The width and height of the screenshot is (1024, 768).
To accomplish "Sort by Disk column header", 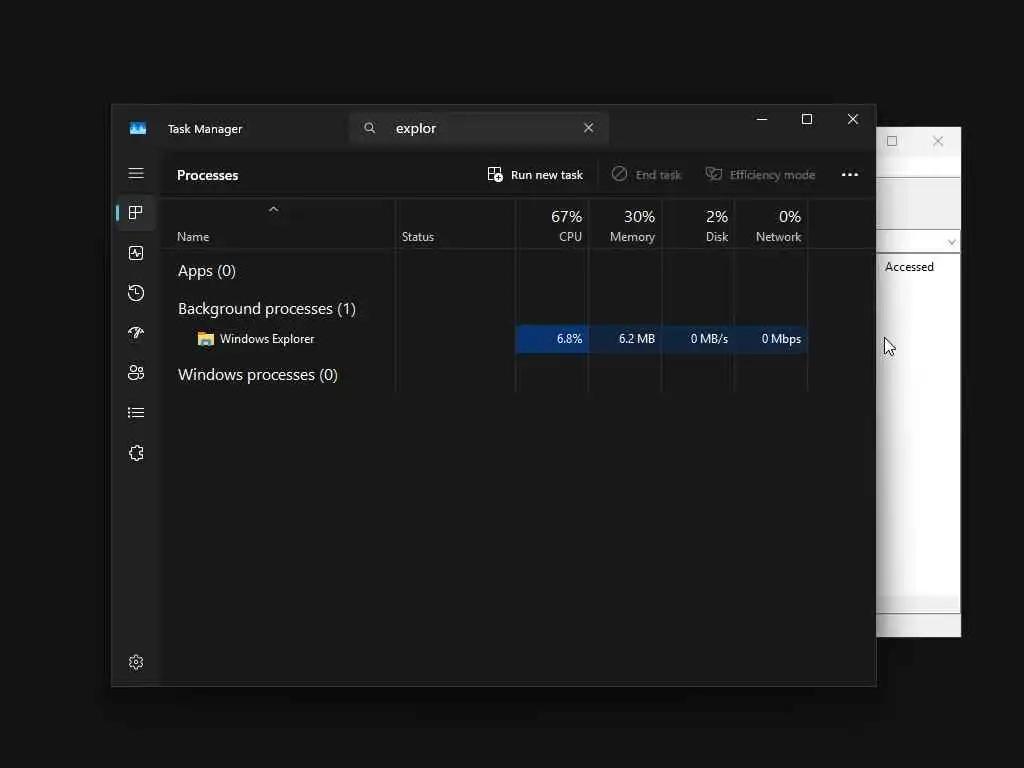I will click(x=698, y=225).
